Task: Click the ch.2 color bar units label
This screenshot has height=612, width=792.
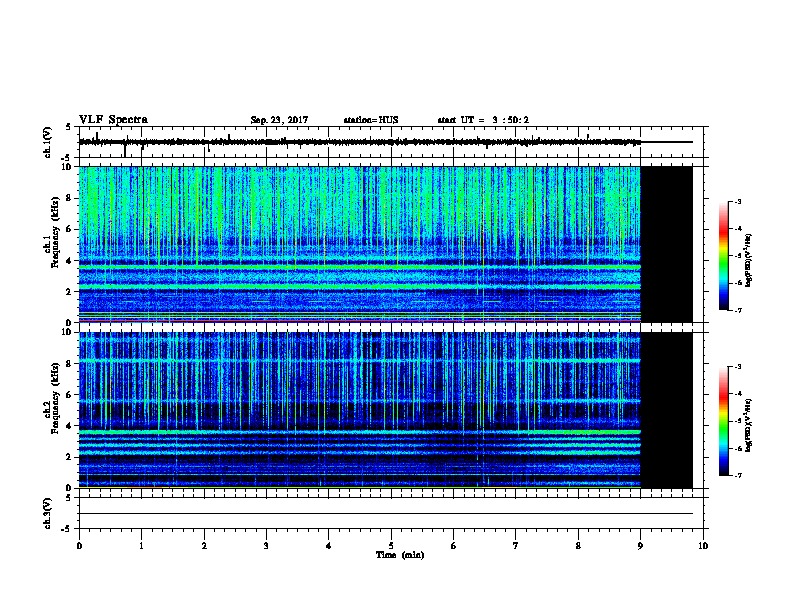Action: [748, 426]
